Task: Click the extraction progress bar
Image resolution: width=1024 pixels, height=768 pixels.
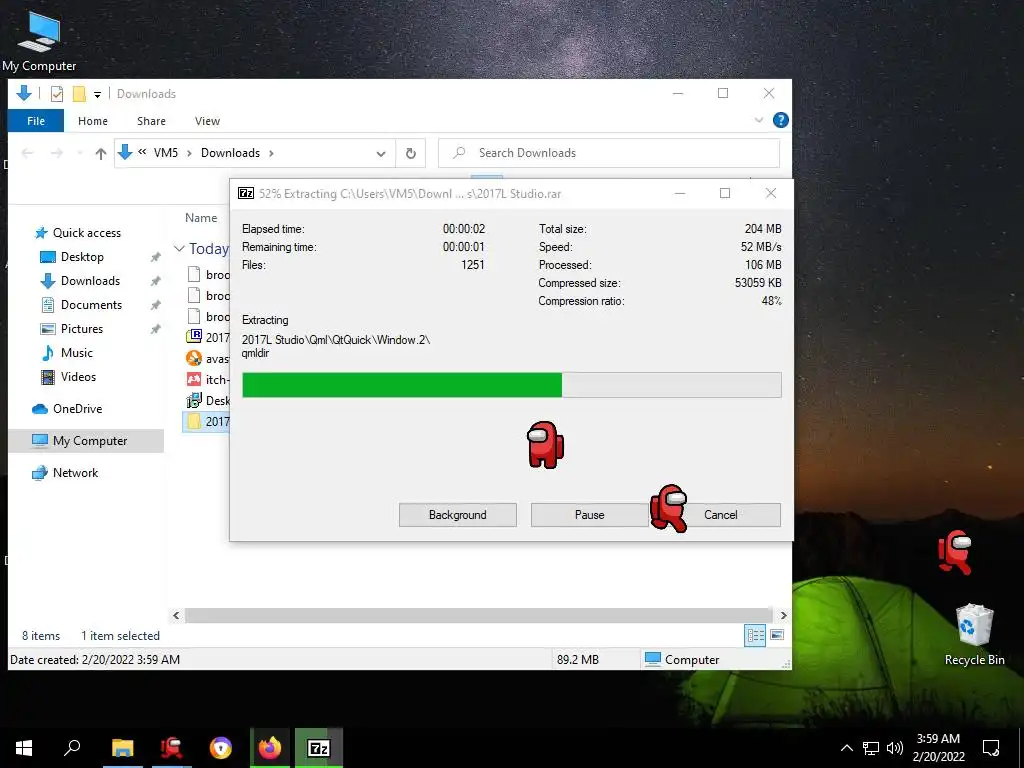Action: 511,385
